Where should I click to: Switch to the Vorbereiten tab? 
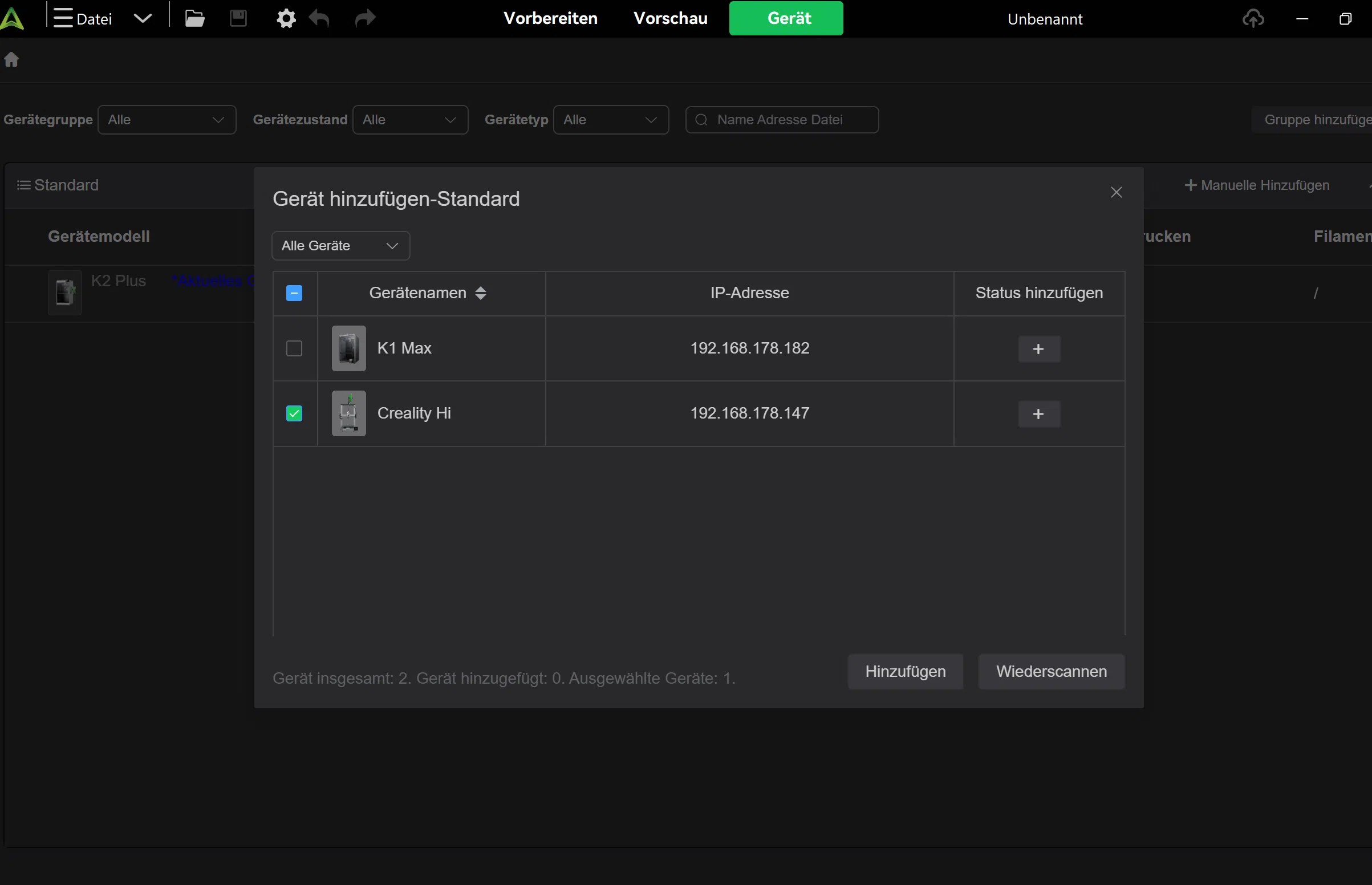pyautogui.click(x=550, y=18)
